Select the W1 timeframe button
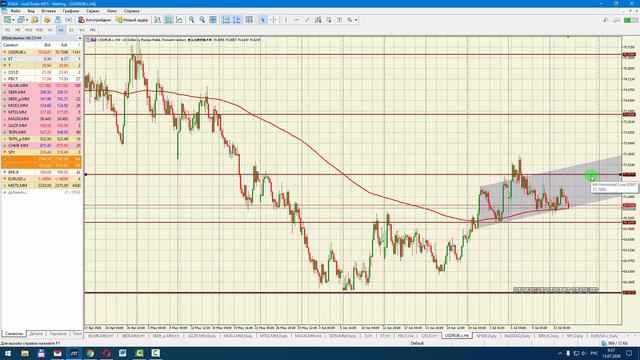The height and width of the screenshot is (360, 640). [82, 30]
